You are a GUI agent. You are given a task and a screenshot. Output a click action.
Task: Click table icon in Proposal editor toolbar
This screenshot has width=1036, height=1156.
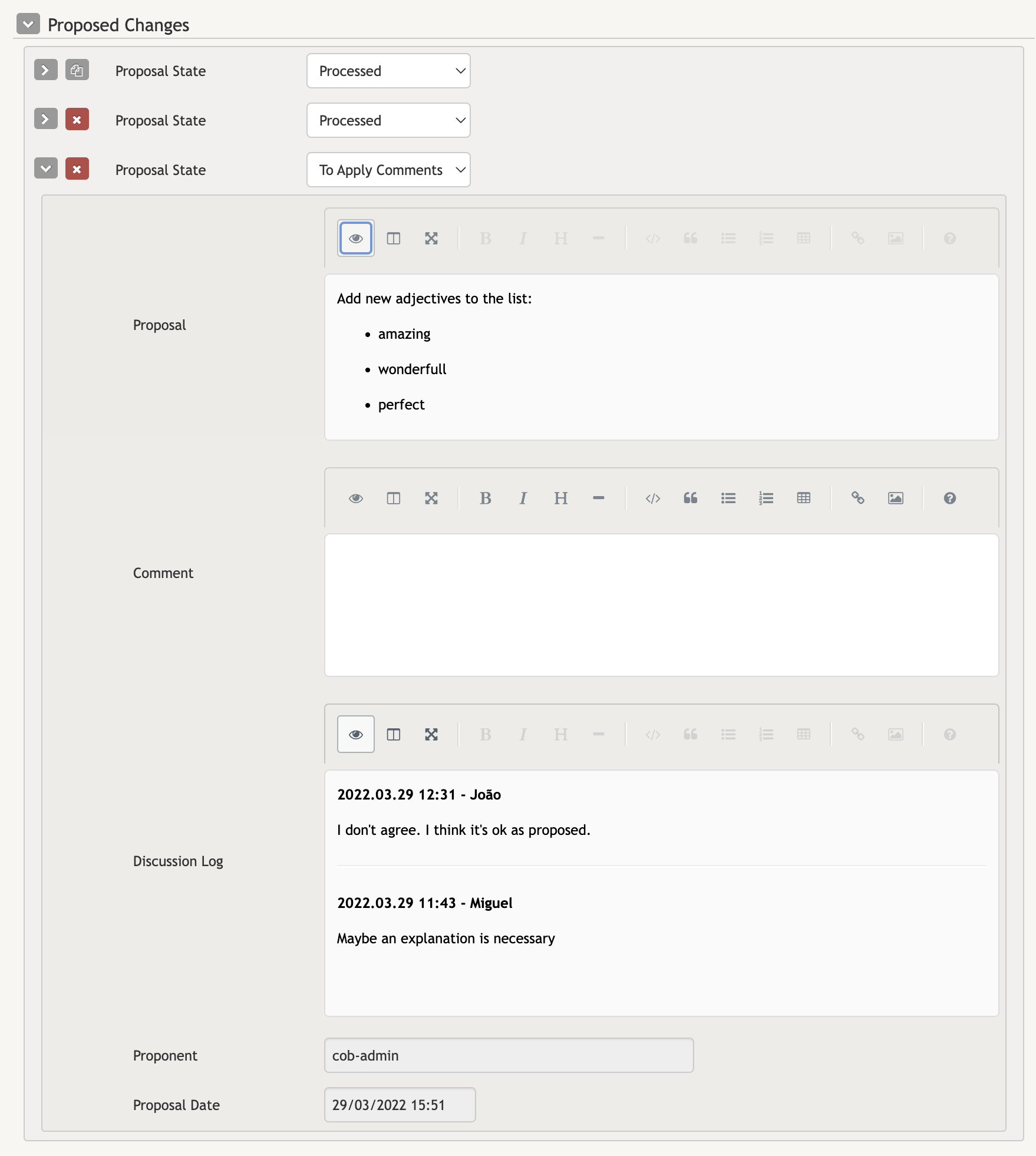pyautogui.click(x=804, y=238)
